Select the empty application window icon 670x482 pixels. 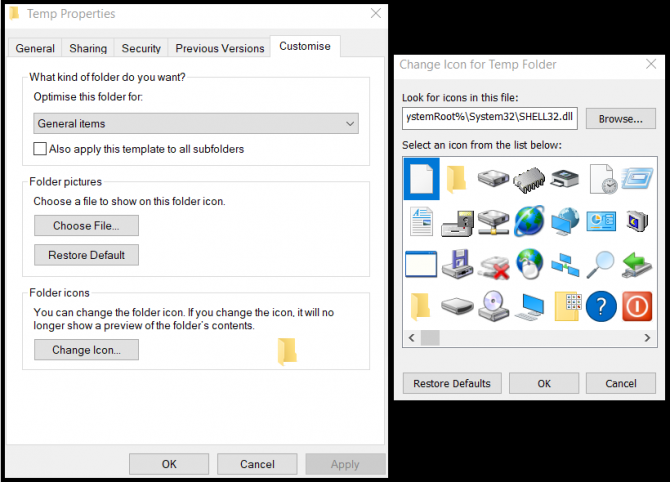(421, 264)
